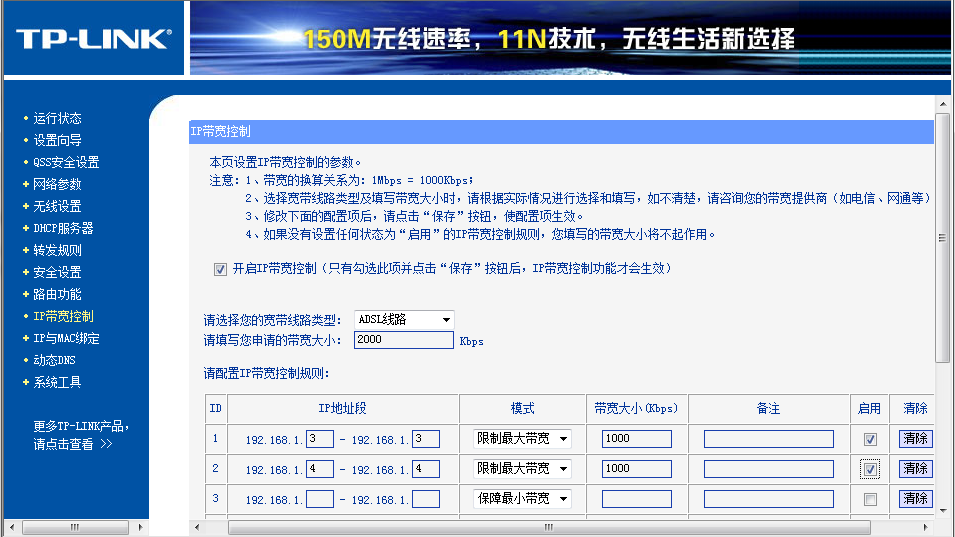Click rule 2 end IP field
Viewport: 955px width, 537px height.
(x=426, y=469)
